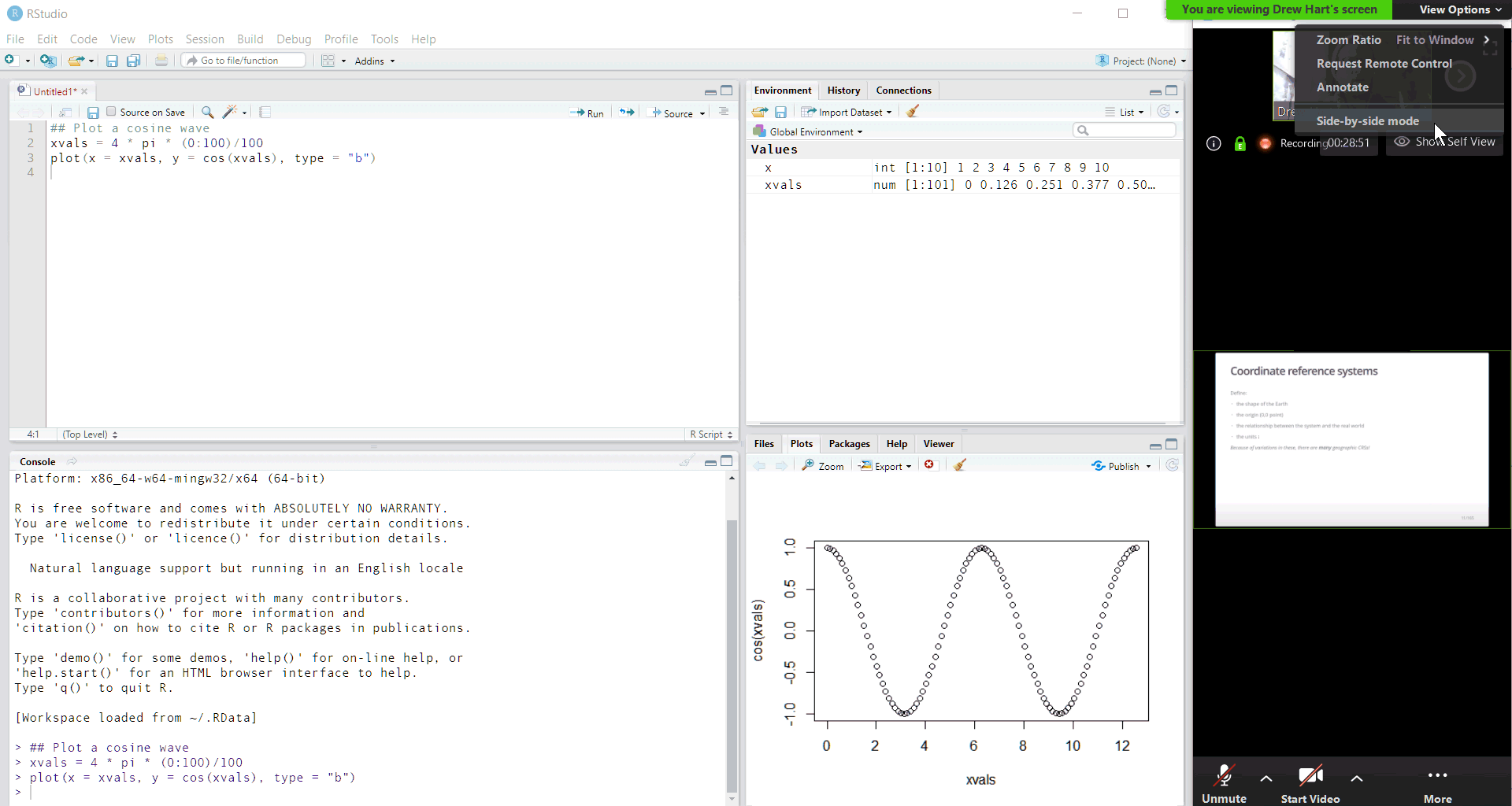Start Video in the Zoom controls
Viewport: 1512px width, 806px height.
pyautogui.click(x=1310, y=783)
